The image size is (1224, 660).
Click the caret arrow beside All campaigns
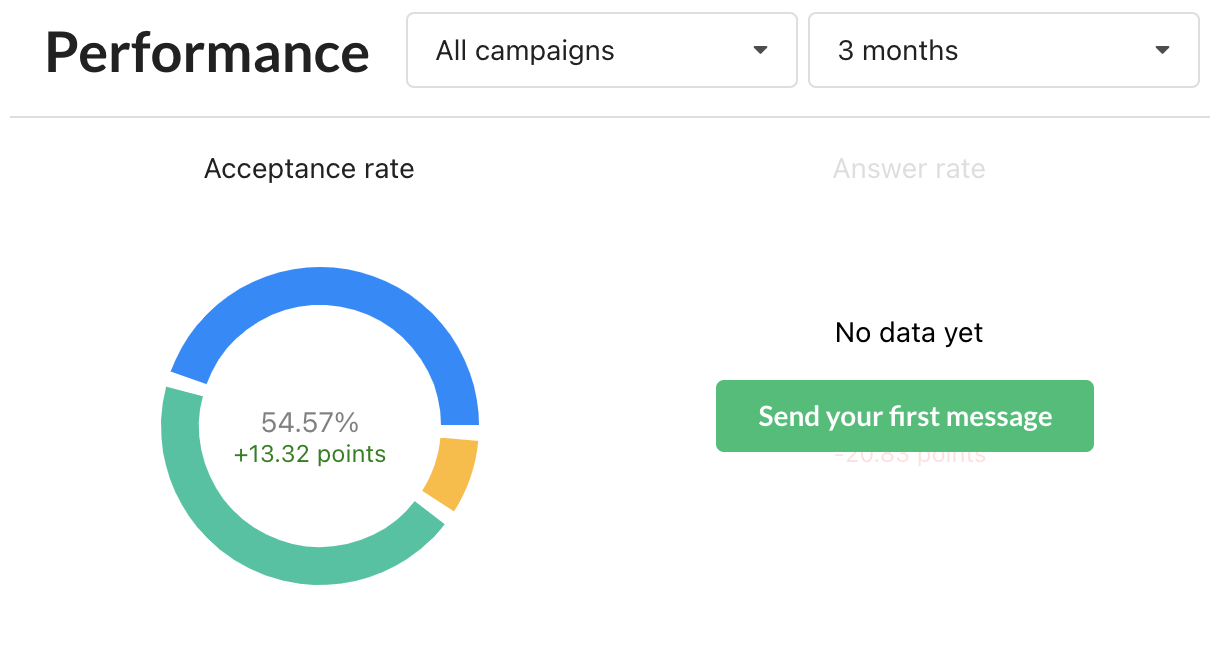click(760, 50)
